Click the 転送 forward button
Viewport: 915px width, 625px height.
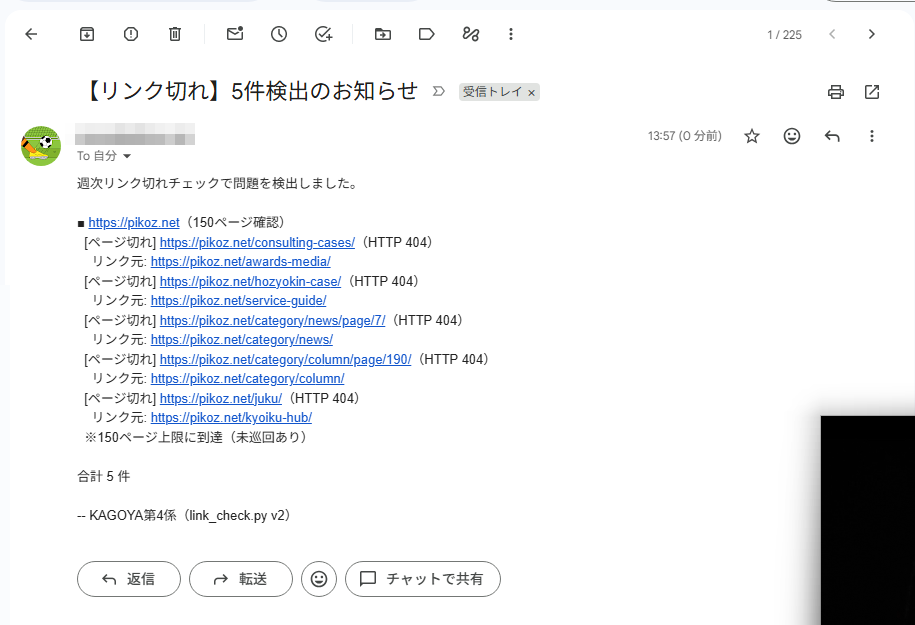(241, 579)
